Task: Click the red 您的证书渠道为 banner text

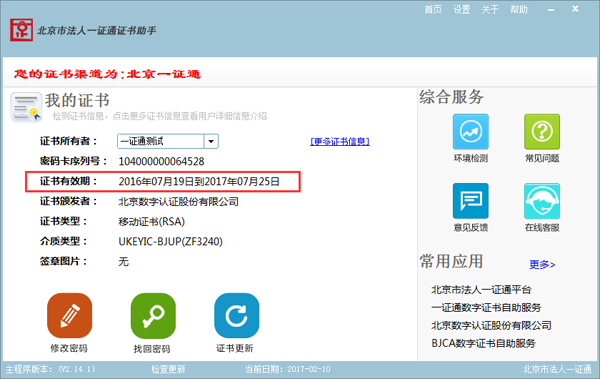Action: point(107,74)
